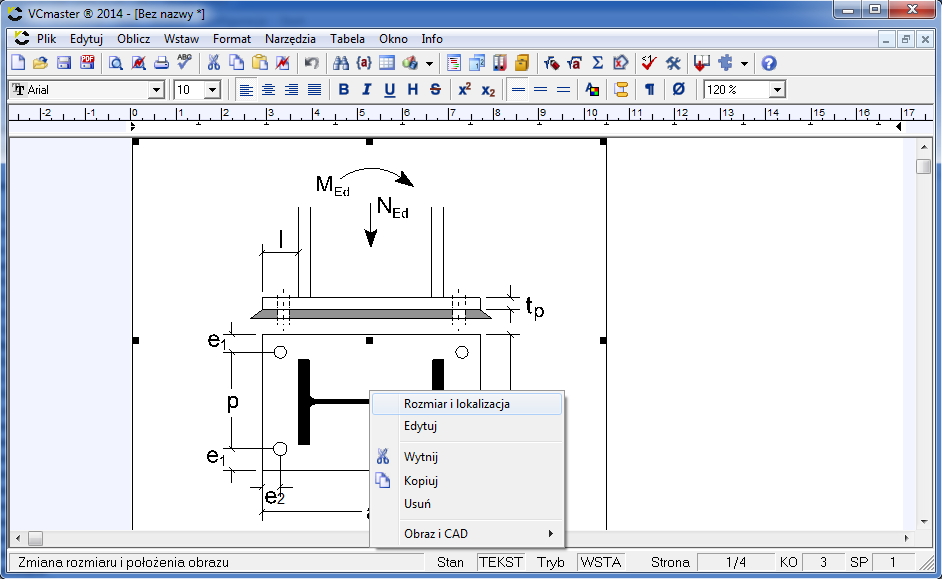Open the 120 % zoom dropdown
This screenshot has width=942, height=579.
(776, 90)
